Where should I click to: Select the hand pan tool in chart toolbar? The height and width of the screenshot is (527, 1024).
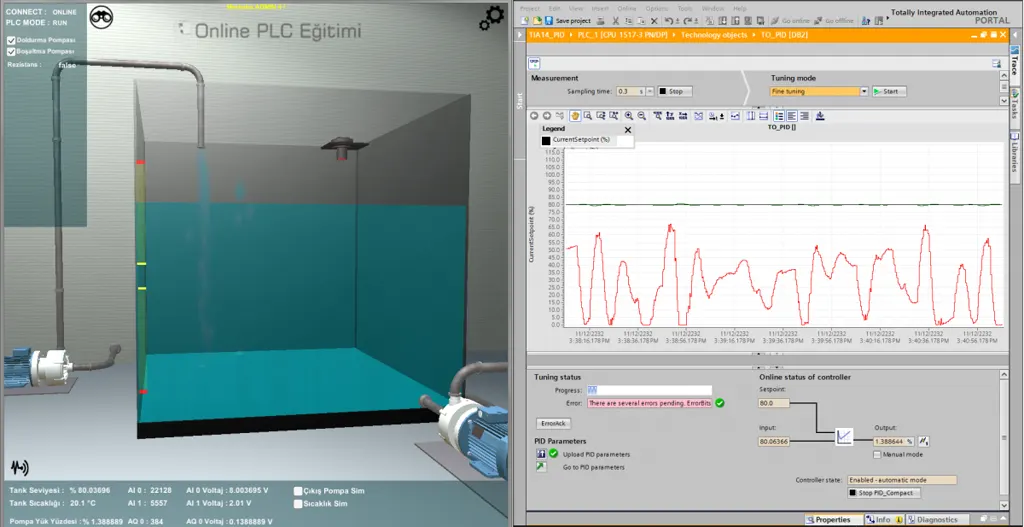click(x=575, y=116)
